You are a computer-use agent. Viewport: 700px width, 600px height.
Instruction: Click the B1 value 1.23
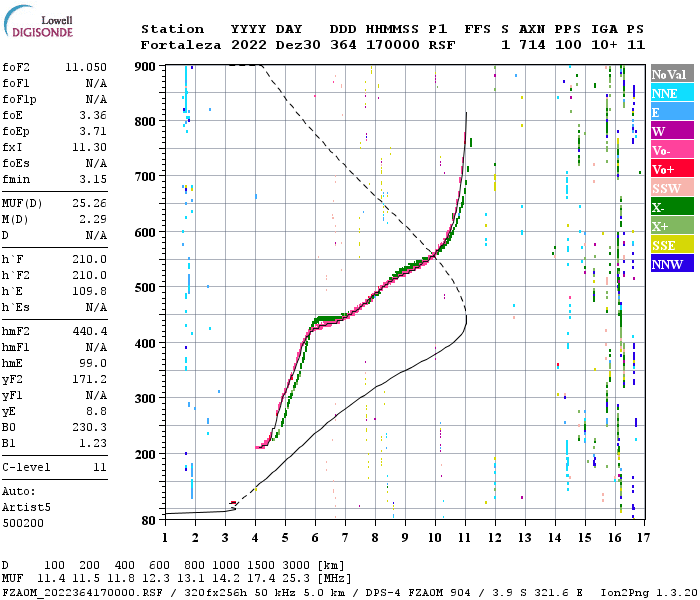[93, 443]
